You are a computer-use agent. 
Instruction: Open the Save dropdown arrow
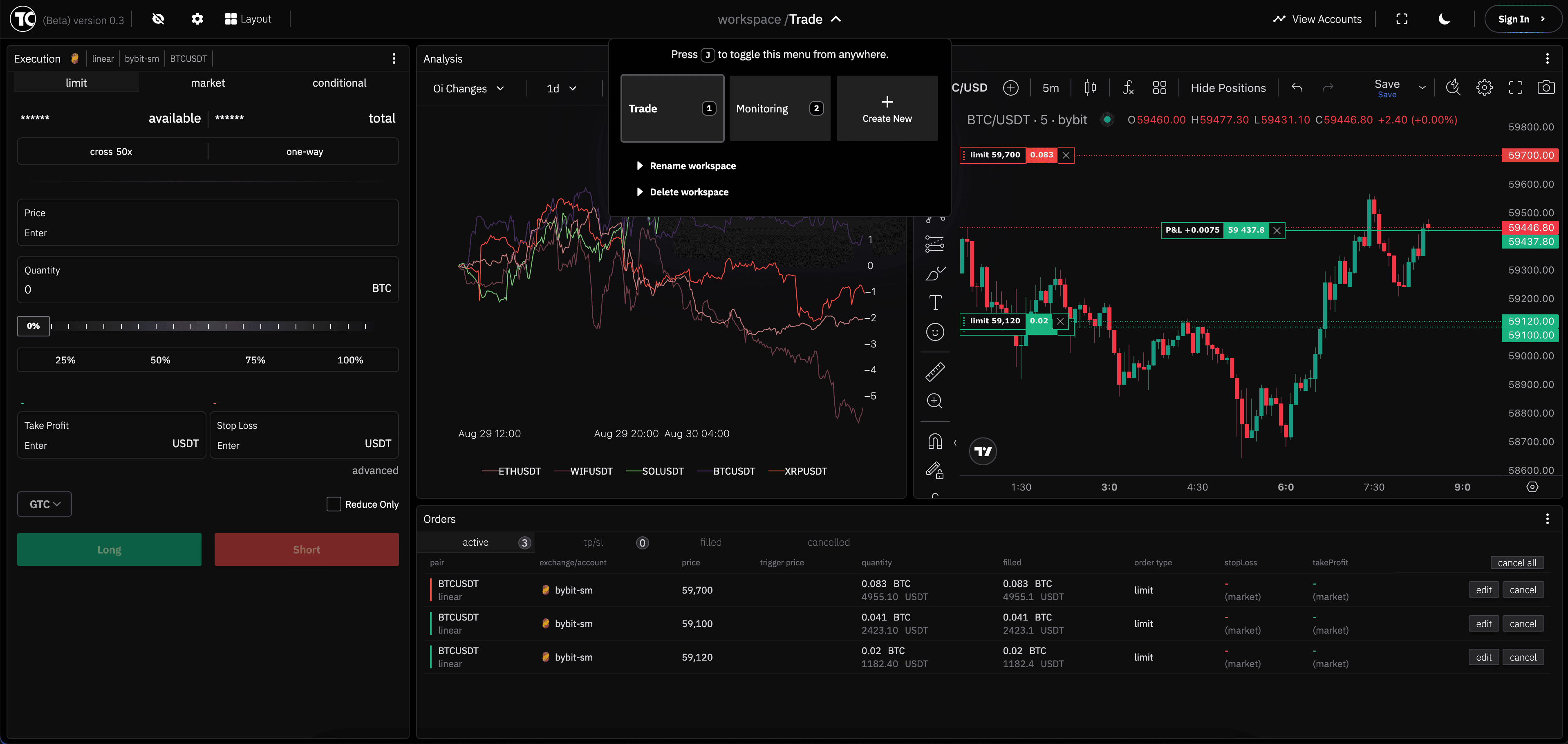1422,87
